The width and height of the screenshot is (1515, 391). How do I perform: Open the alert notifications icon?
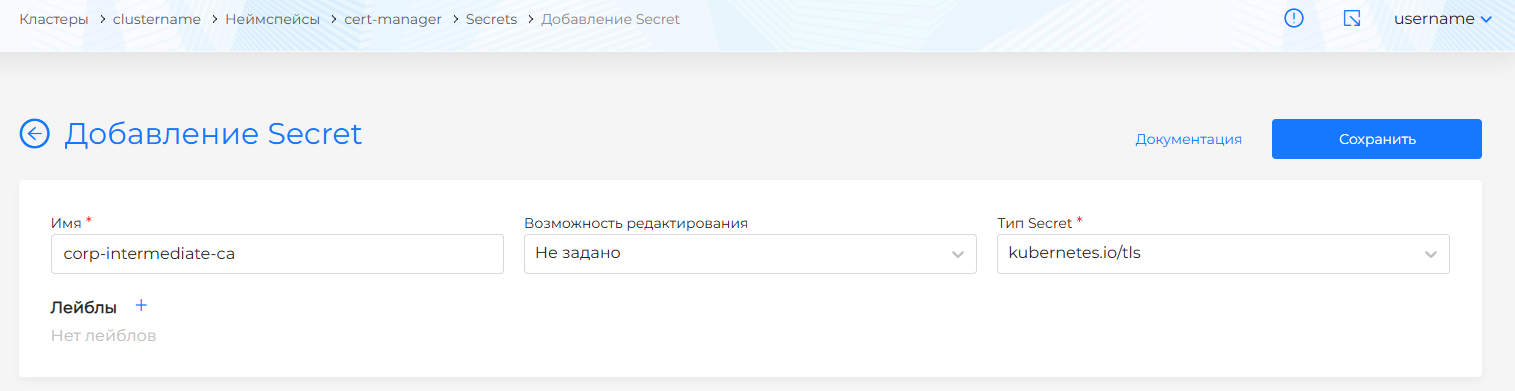point(1294,19)
